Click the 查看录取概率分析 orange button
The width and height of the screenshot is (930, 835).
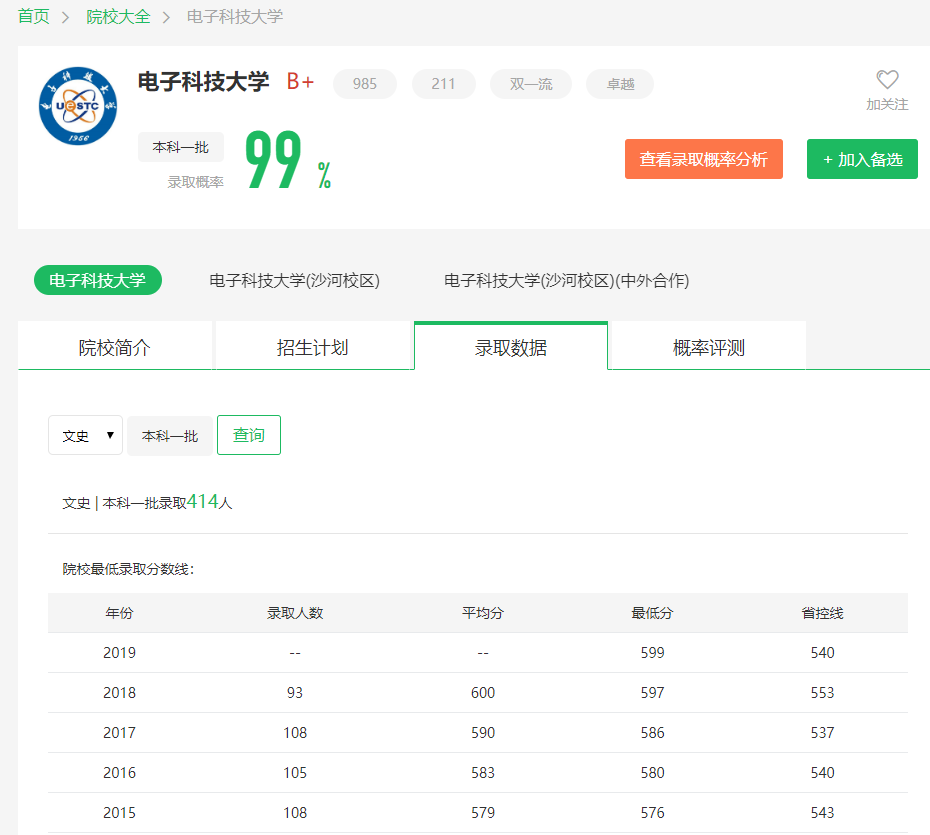(x=703, y=159)
